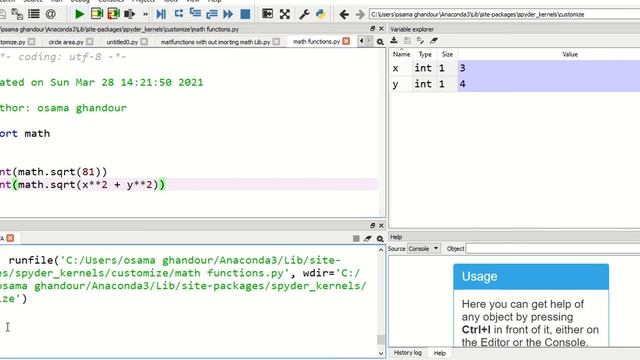Viewport: 640px width, 360px height.
Task: Go forward to next cursor position
Action: [360, 15]
